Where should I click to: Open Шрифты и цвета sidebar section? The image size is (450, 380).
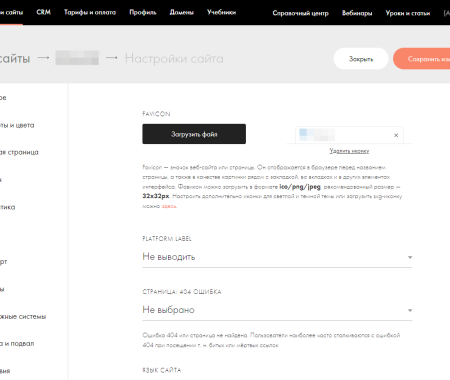17,125
